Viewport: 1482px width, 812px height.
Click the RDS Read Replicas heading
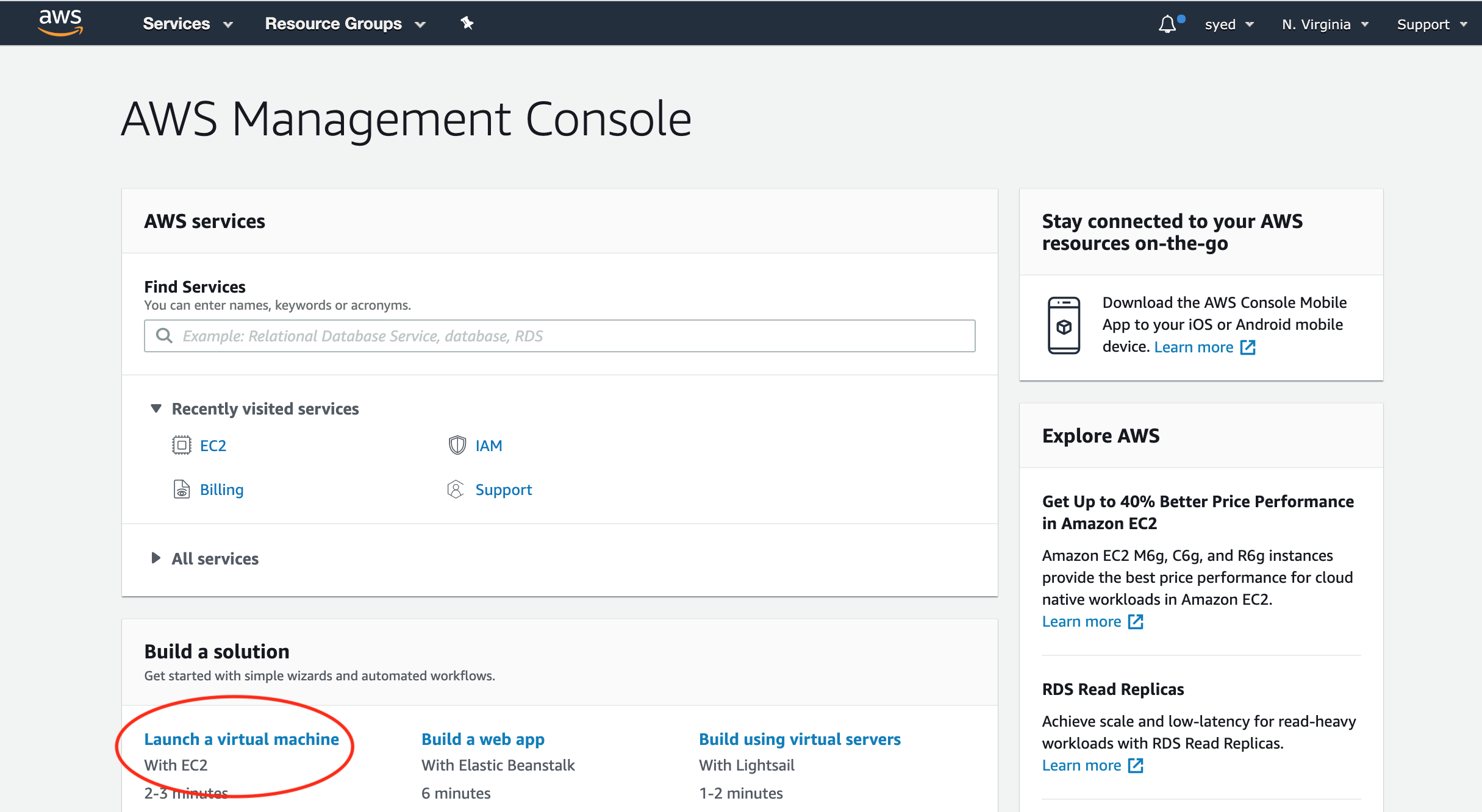tap(1112, 689)
